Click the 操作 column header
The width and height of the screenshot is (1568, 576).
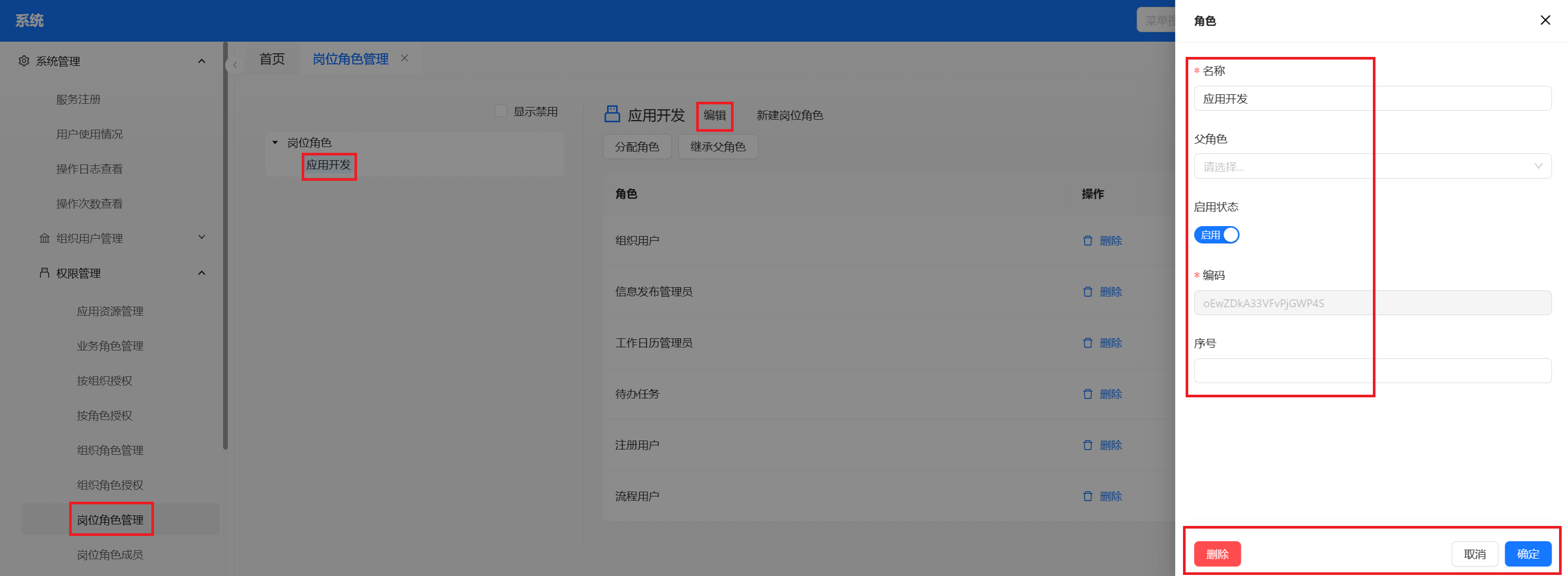pos(1093,193)
